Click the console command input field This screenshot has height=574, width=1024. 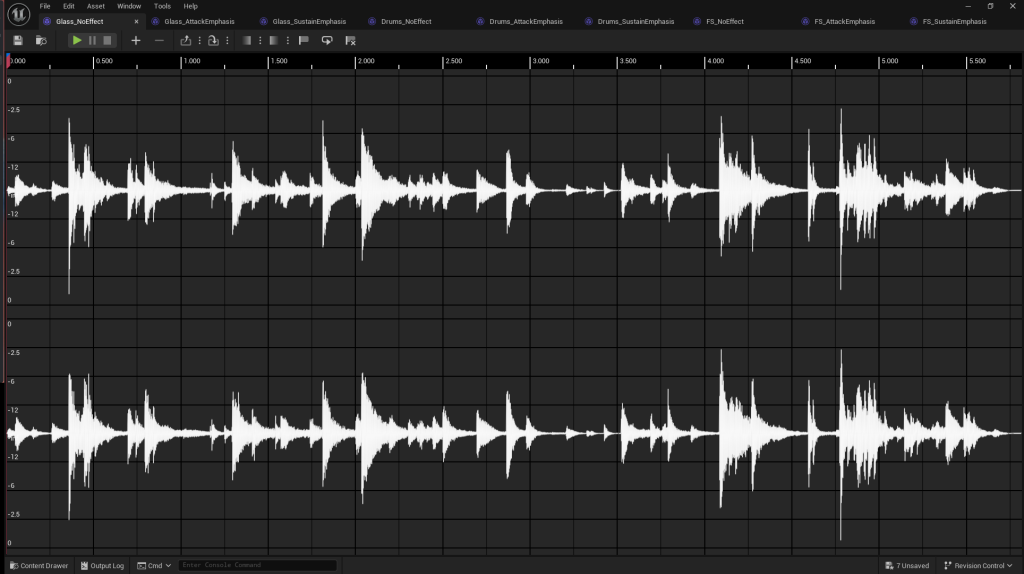point(257,565)
